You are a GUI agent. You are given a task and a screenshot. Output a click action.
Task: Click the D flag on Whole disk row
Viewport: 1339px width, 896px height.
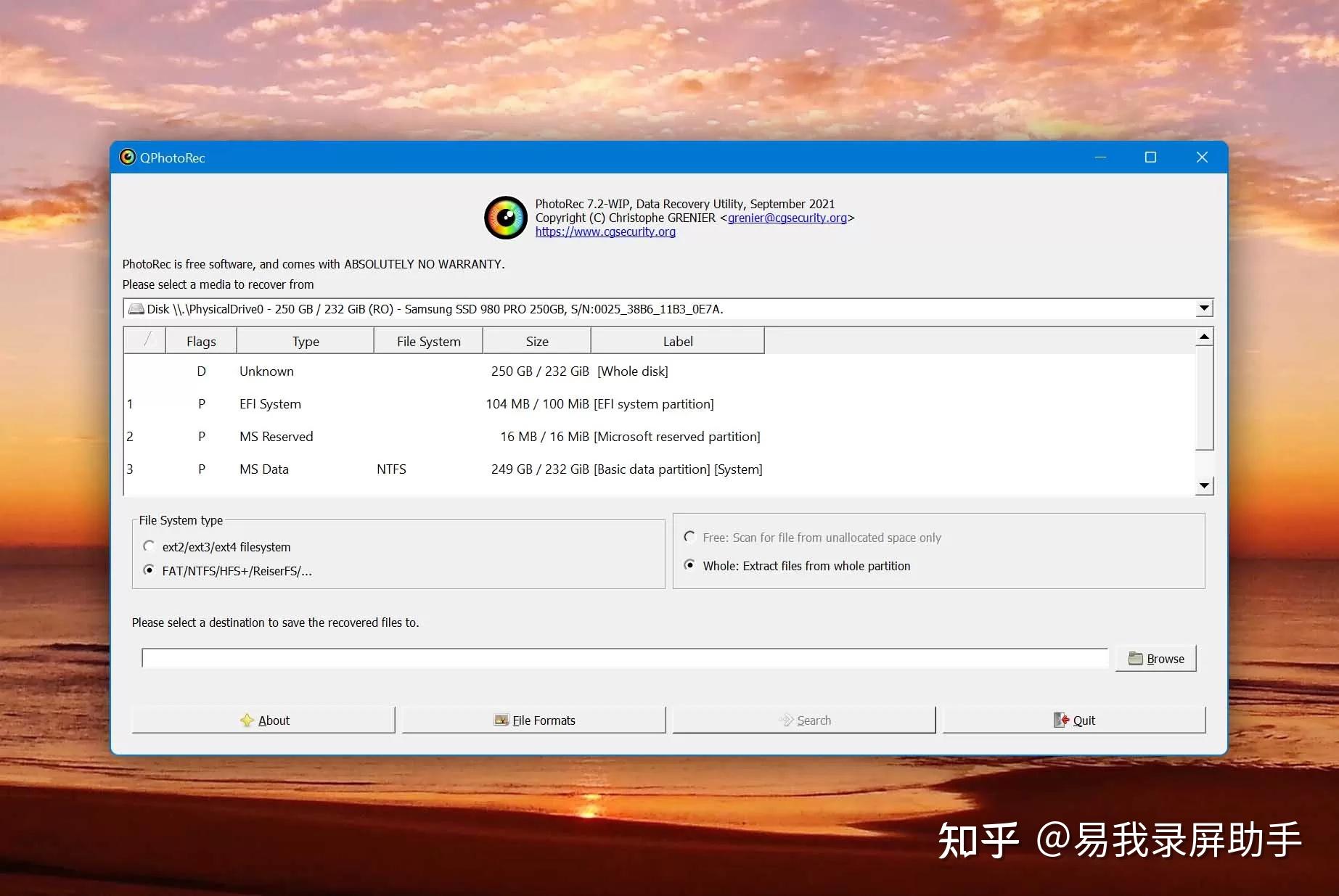click(x=201, y=371)
